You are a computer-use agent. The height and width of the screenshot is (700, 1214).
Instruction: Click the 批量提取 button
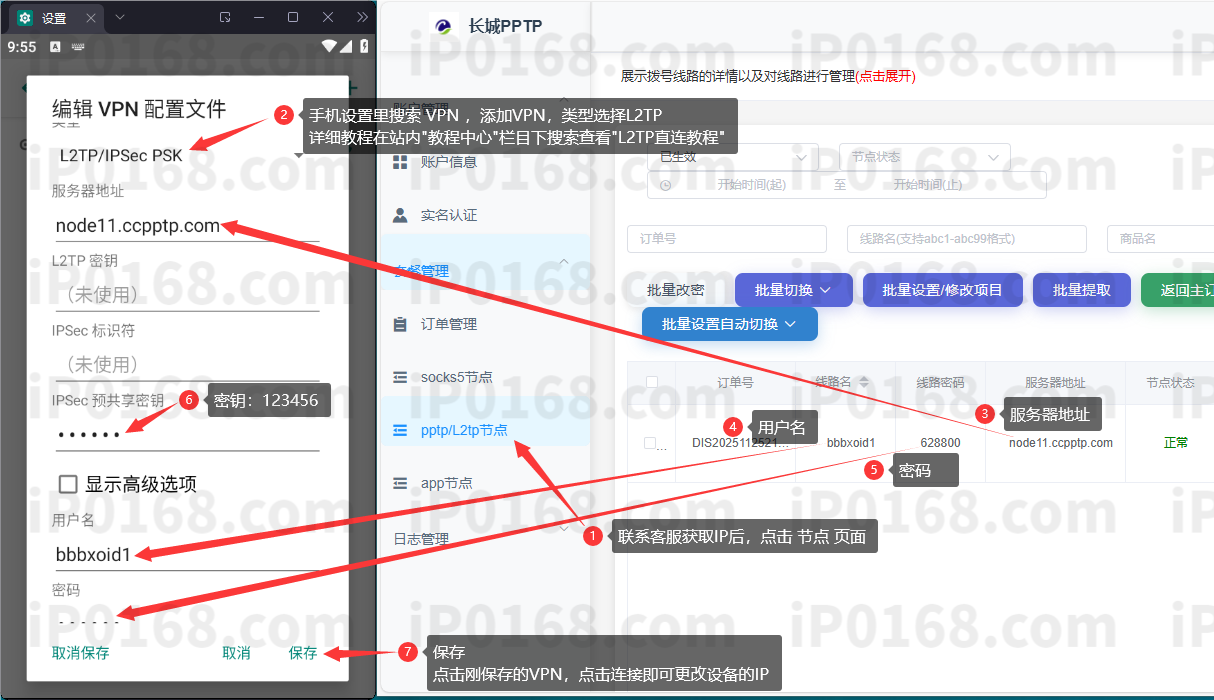coord(1082,290)
